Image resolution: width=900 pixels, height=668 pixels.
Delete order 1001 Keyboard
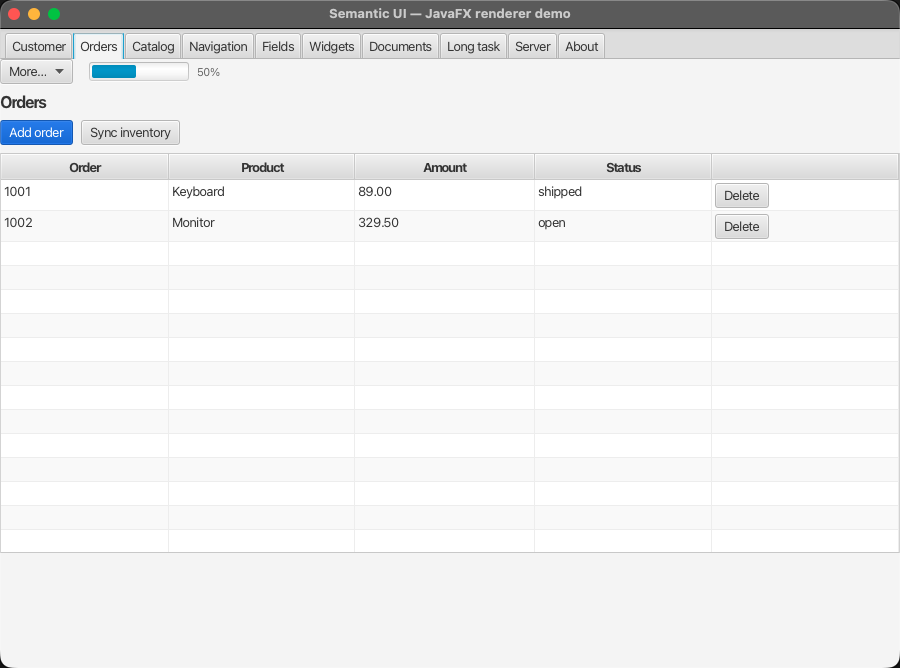click(x=742, y=196)
